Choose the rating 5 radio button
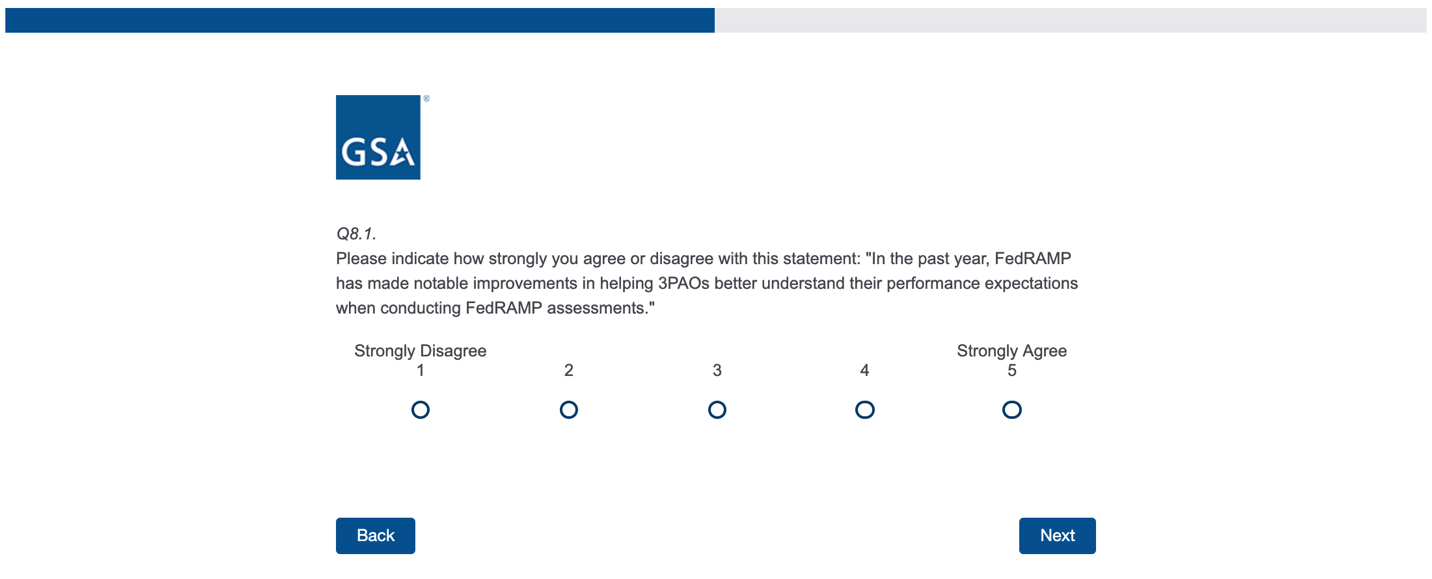This screenshot has height=579, width=1432. click(x=1012, y=410)
